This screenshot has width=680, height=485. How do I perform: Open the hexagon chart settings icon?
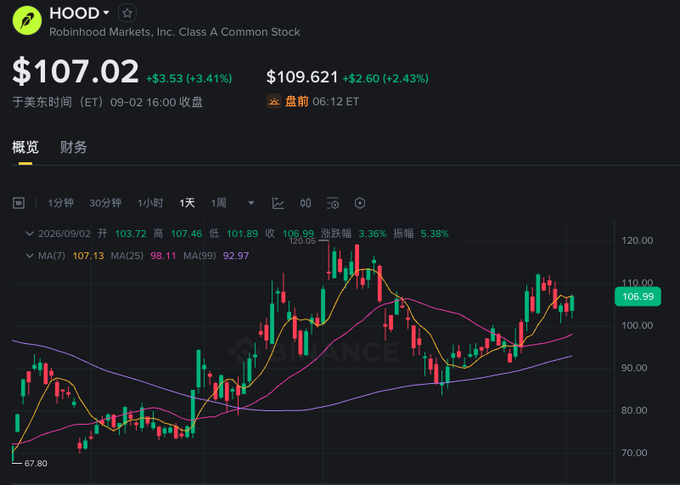(360, 203)
